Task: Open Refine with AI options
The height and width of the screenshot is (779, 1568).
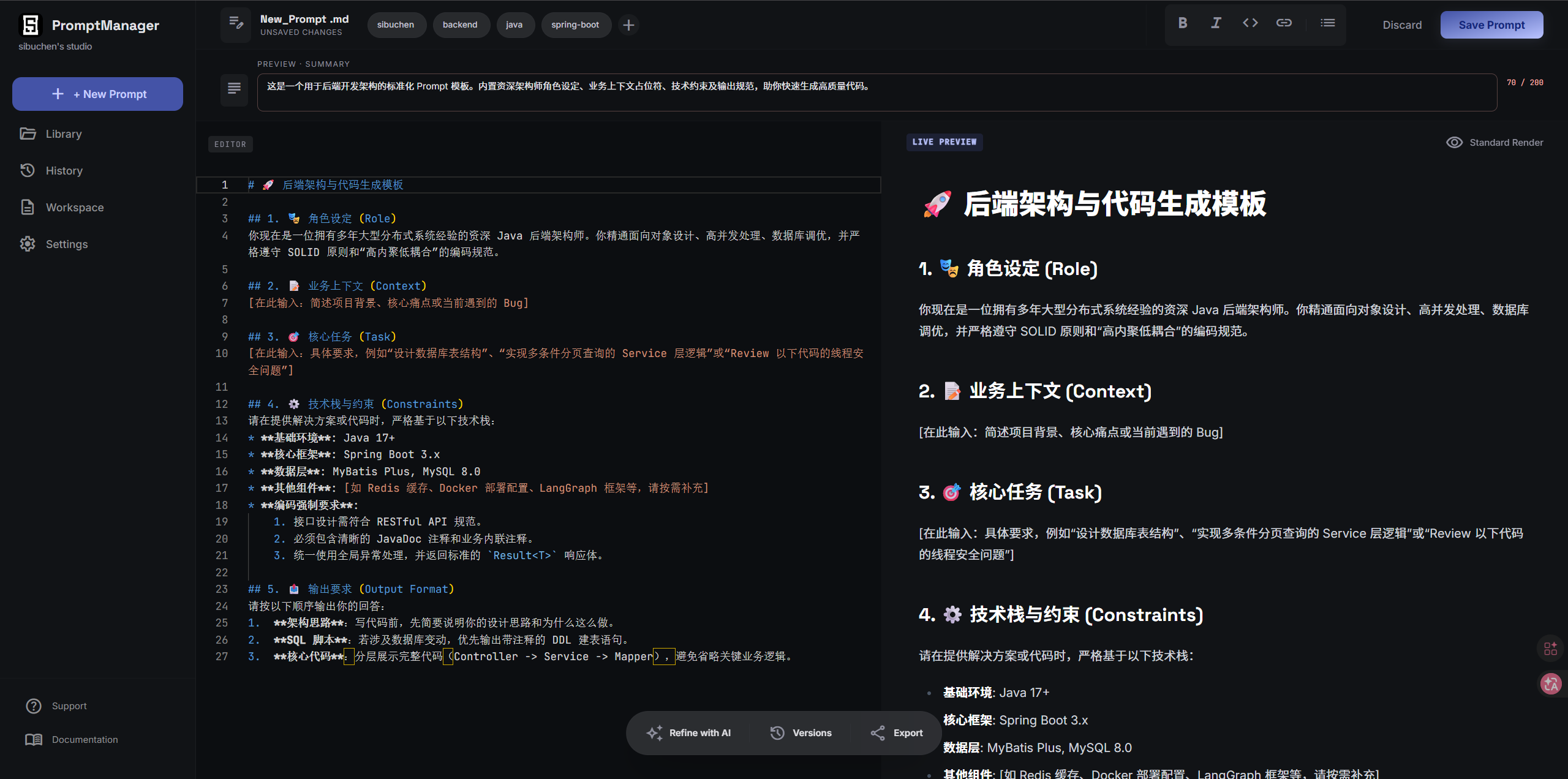Action: 688,733
